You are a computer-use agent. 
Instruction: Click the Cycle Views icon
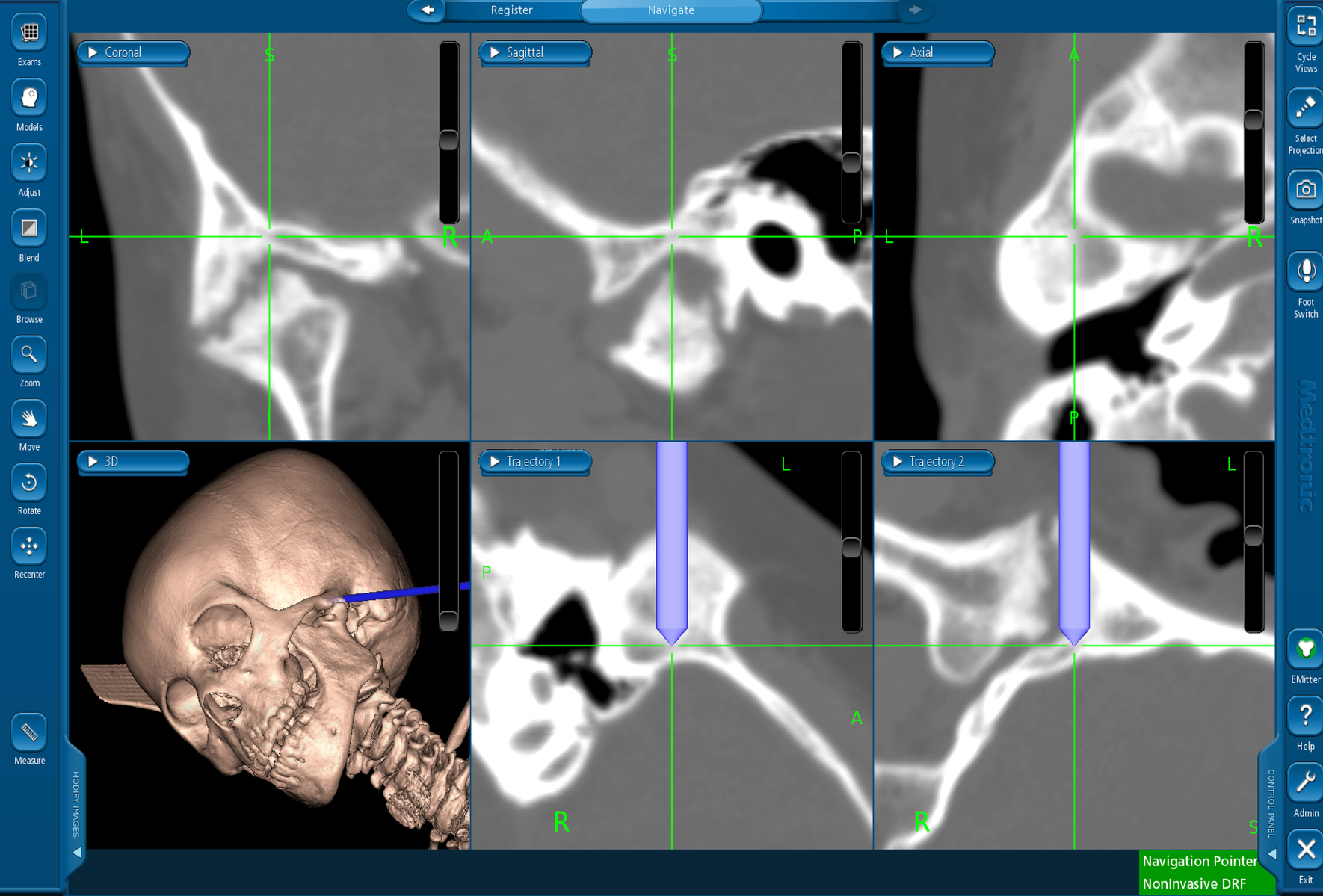point(1305,27)
